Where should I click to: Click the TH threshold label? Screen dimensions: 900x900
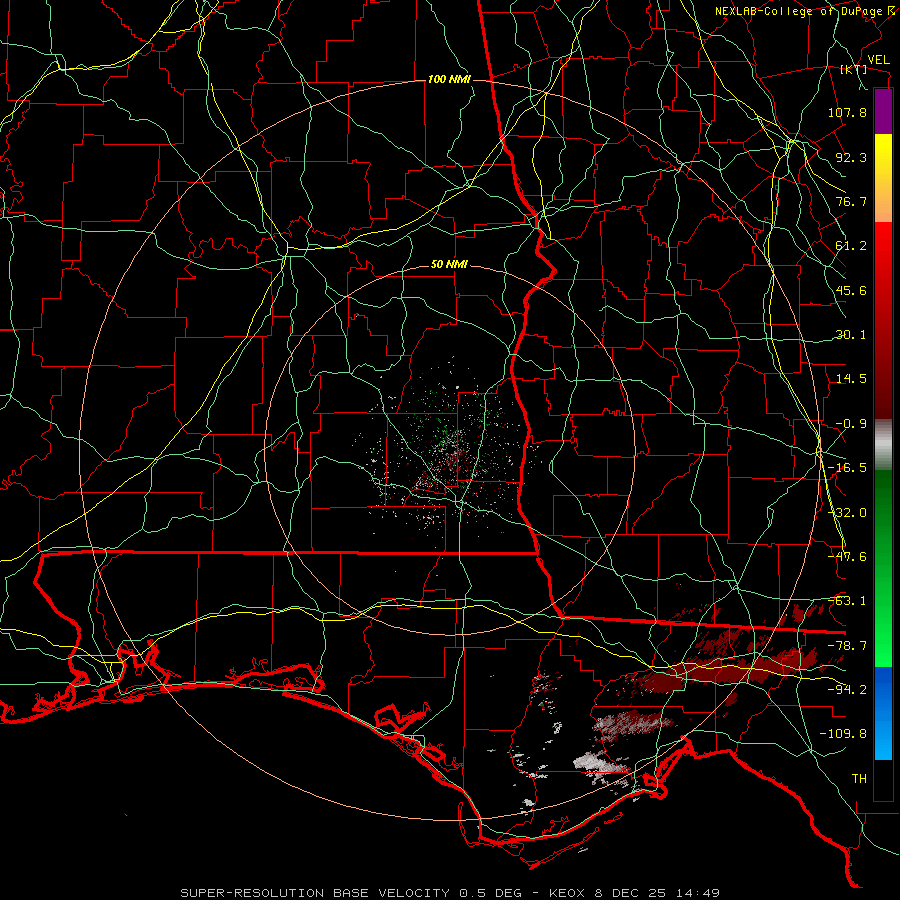point(859,779)
